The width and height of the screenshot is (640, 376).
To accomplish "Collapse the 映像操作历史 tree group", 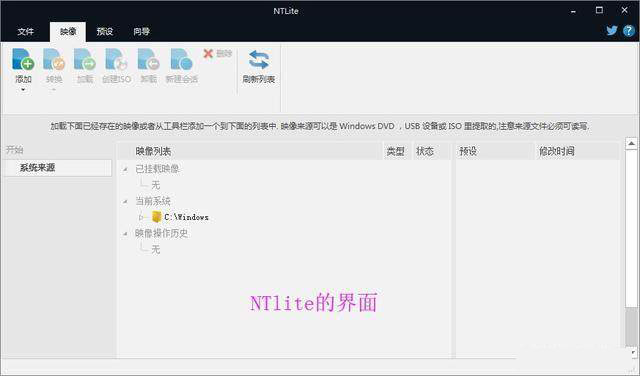I will (125, 234).
